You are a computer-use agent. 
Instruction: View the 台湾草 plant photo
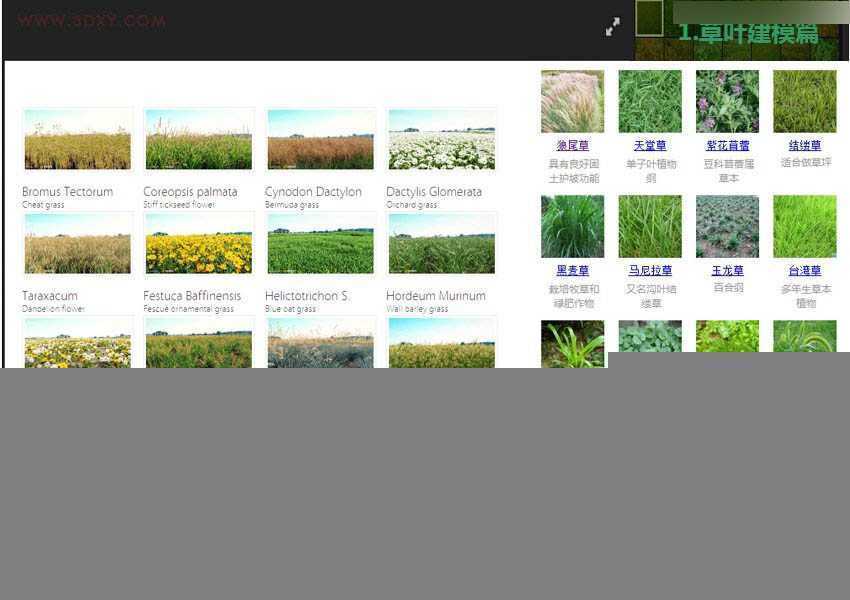pos(805,227)
